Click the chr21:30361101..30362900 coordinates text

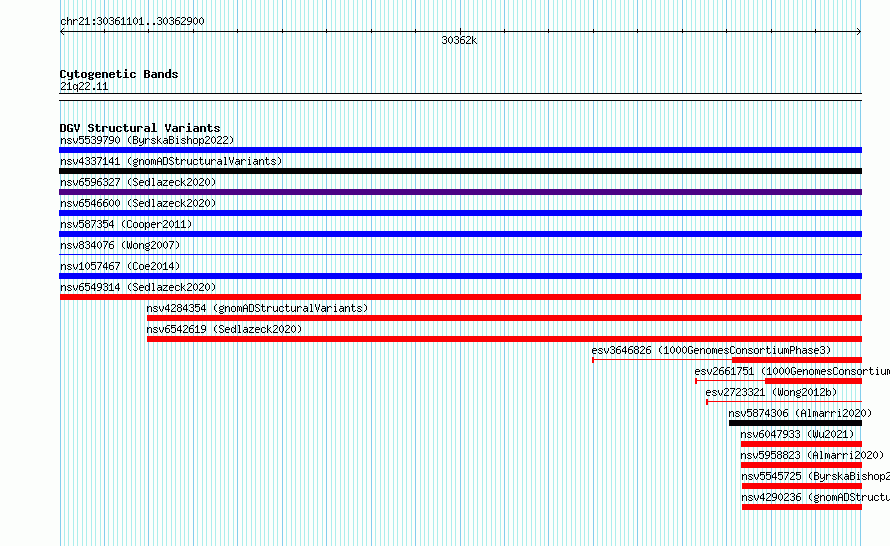coord(132,21)
